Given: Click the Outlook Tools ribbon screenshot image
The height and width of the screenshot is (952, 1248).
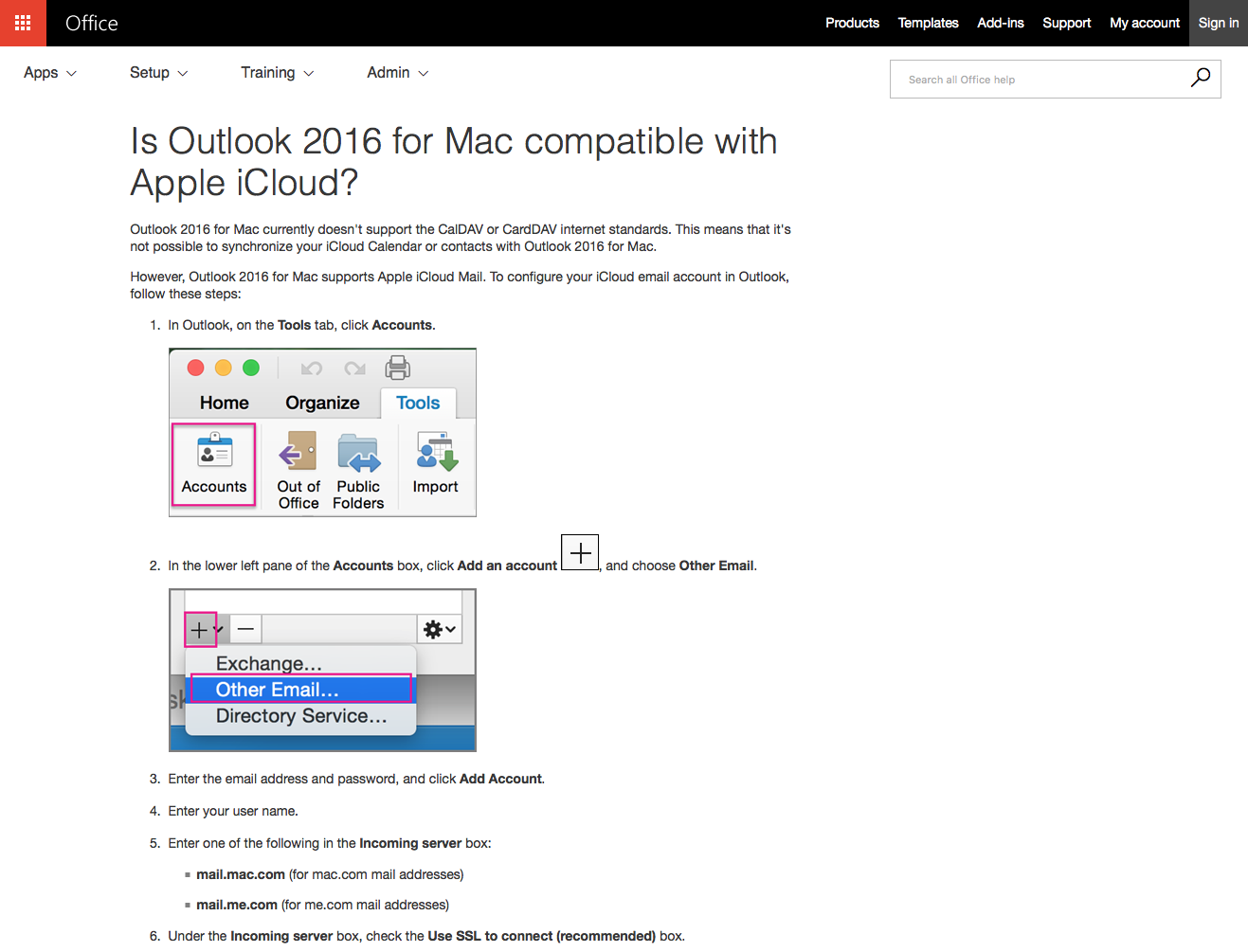Looking at the screenshot, I should [322, 433].
